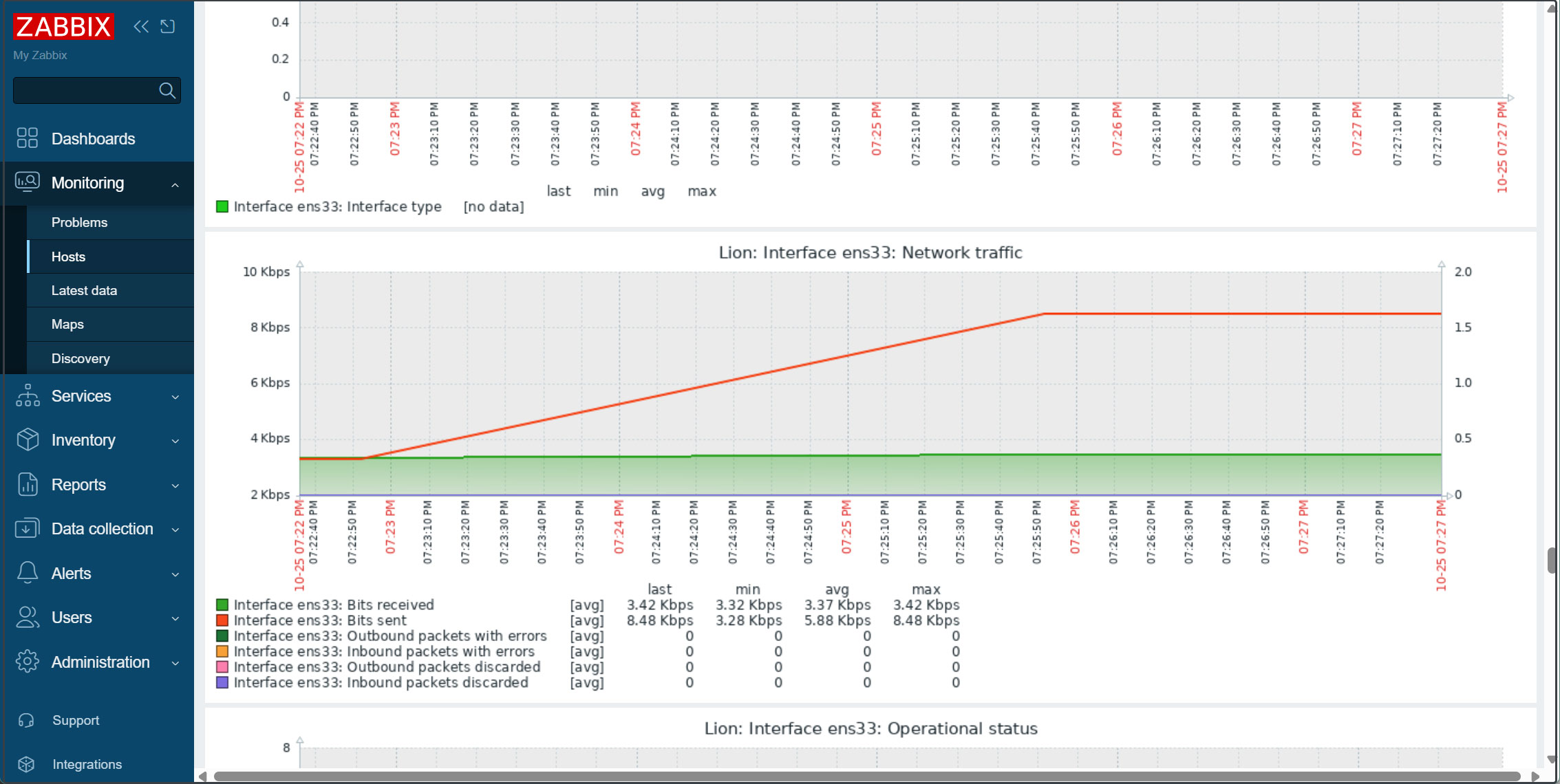Collapse the Monitoring menu section
Image resolution: width=1560 pixels, height=784 pixels.
point(175,184)
